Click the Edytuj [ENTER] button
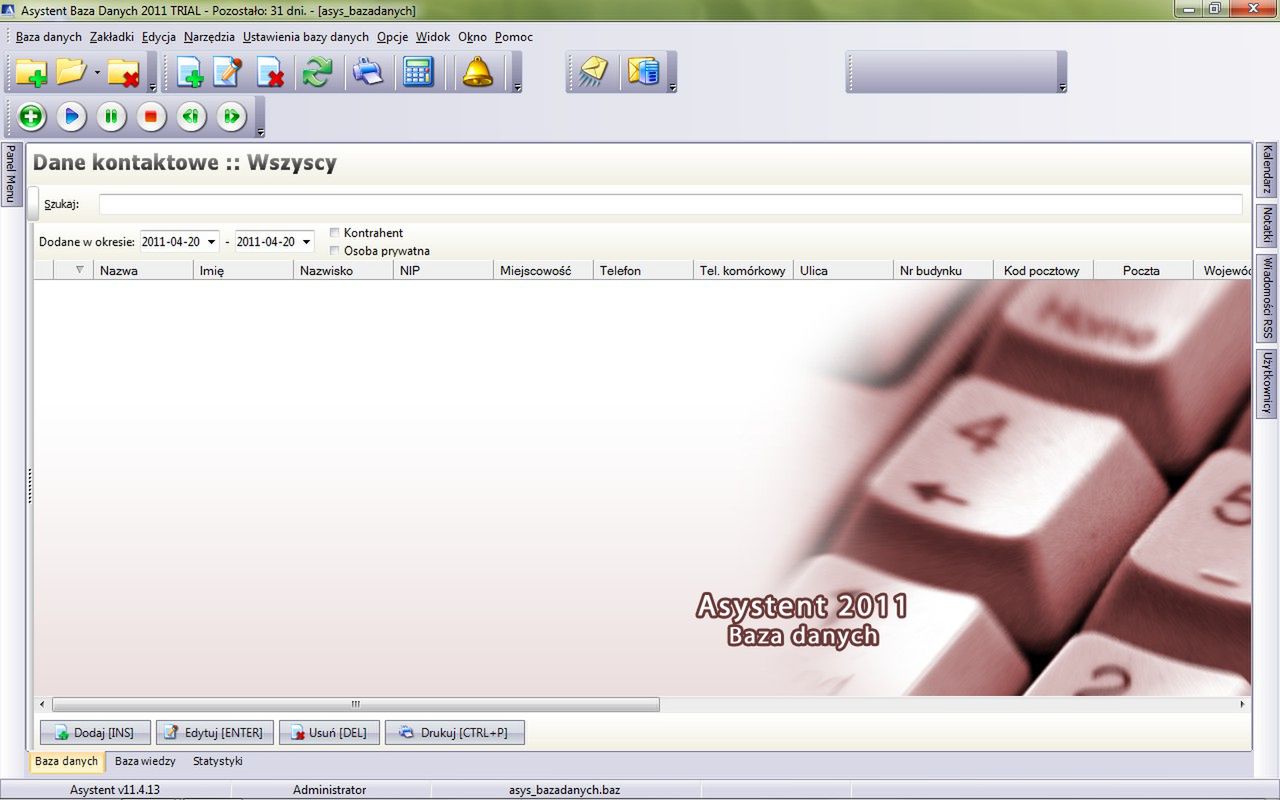 [214, 733]
